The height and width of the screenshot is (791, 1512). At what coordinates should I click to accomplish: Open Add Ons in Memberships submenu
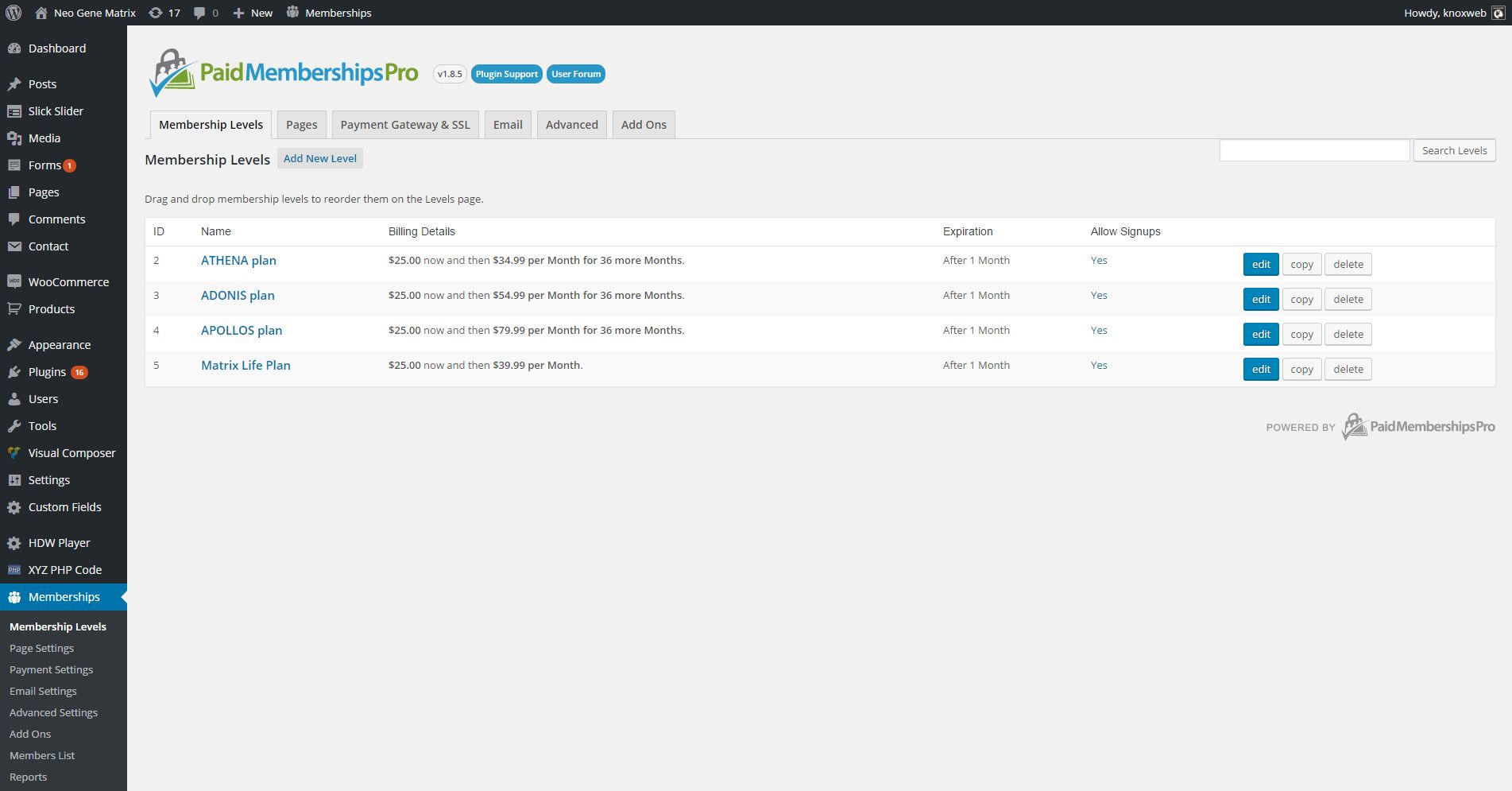pyautogui.click(x=30, y=734)
